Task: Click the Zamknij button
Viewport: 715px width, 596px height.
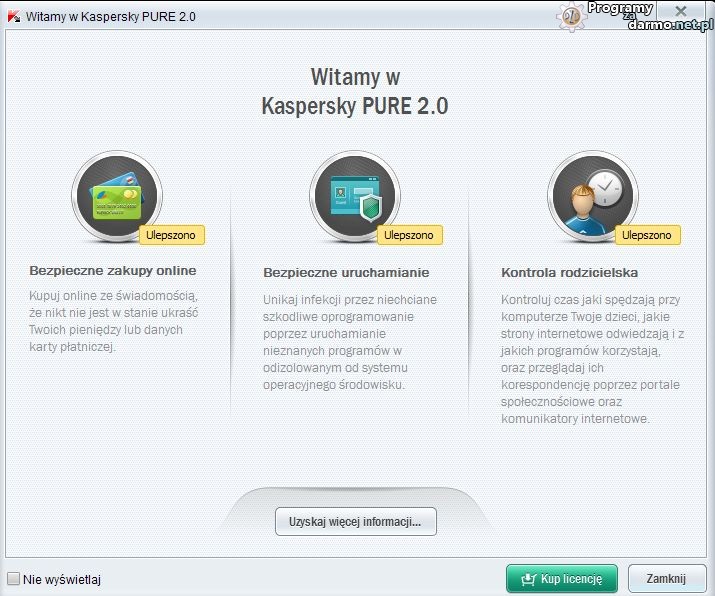Action: tap(666, 579)
